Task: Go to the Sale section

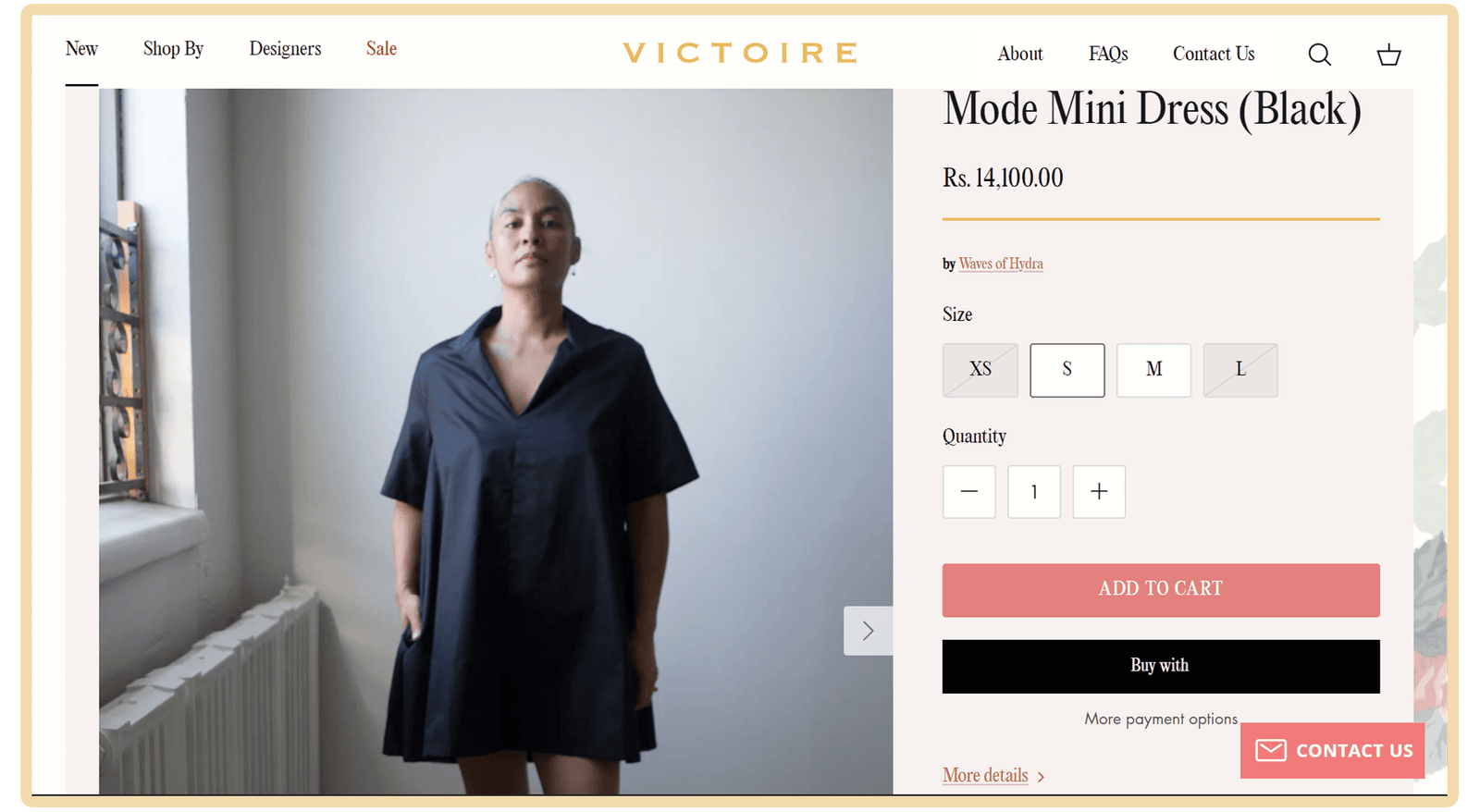Action: (381, 49)
